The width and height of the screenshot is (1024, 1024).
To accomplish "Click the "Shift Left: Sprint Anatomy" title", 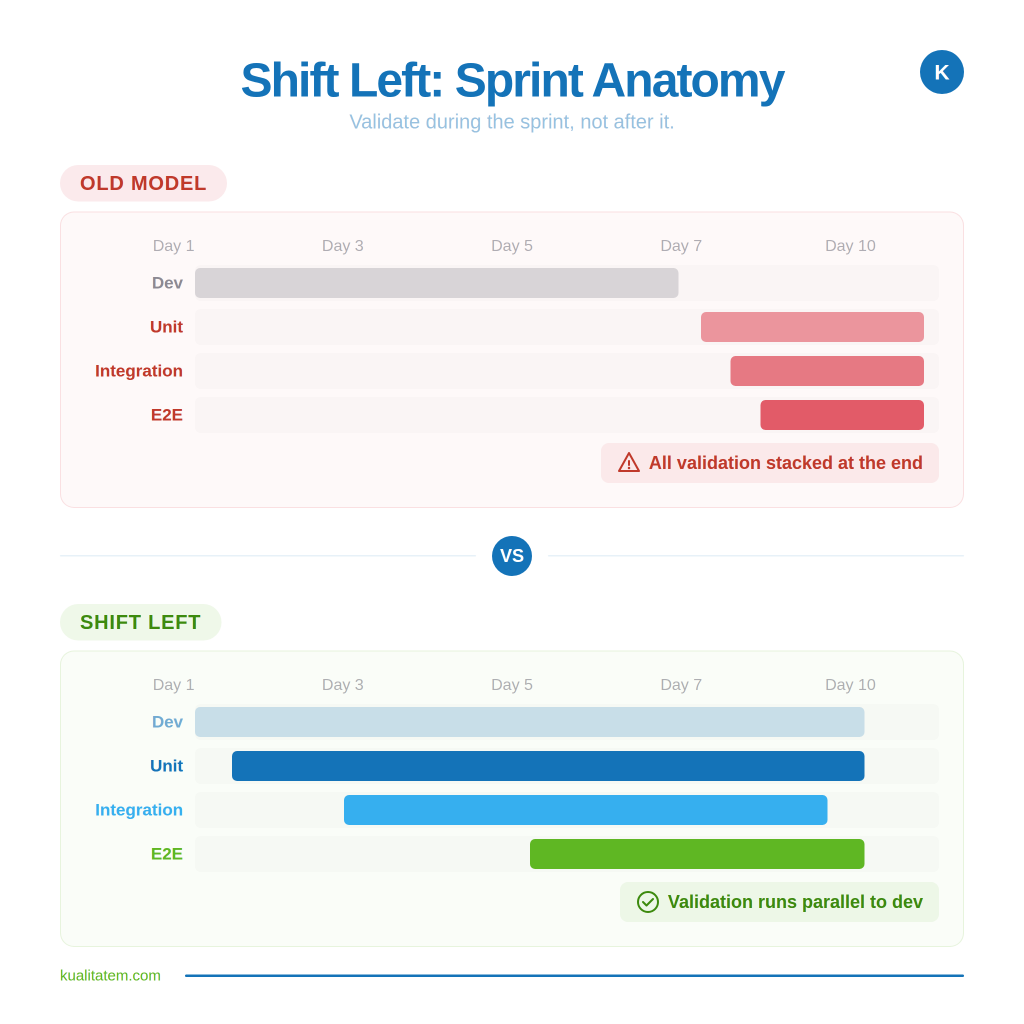I will [x=512, y=80].
